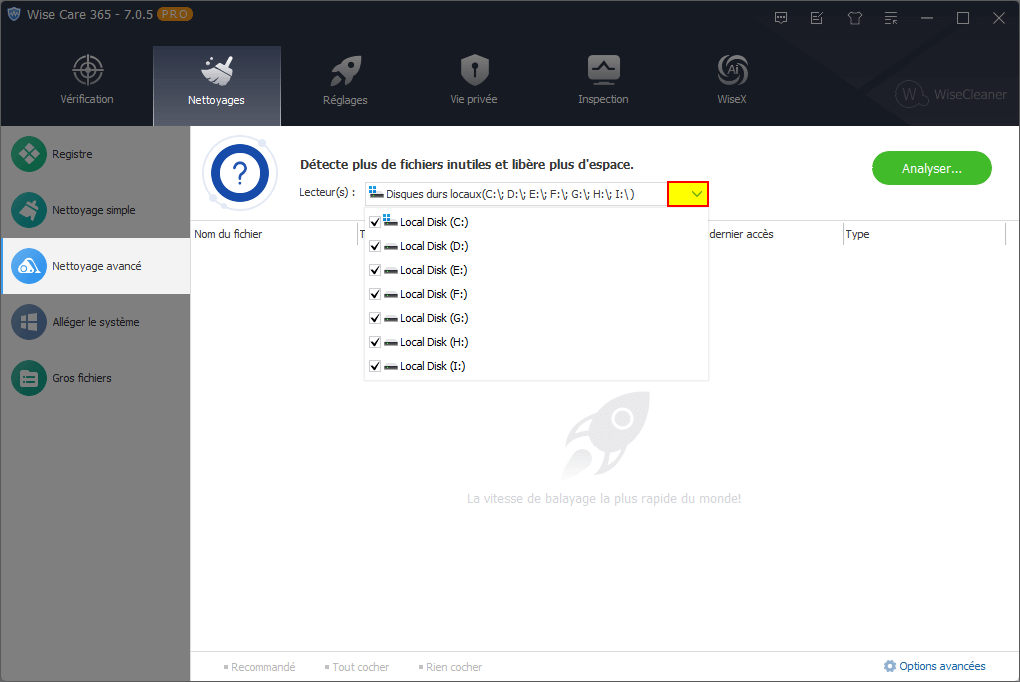Open the Vérification target icon
Image resolution: width=1020 pixels, height=682 pixels.
[x=87, y=70]
